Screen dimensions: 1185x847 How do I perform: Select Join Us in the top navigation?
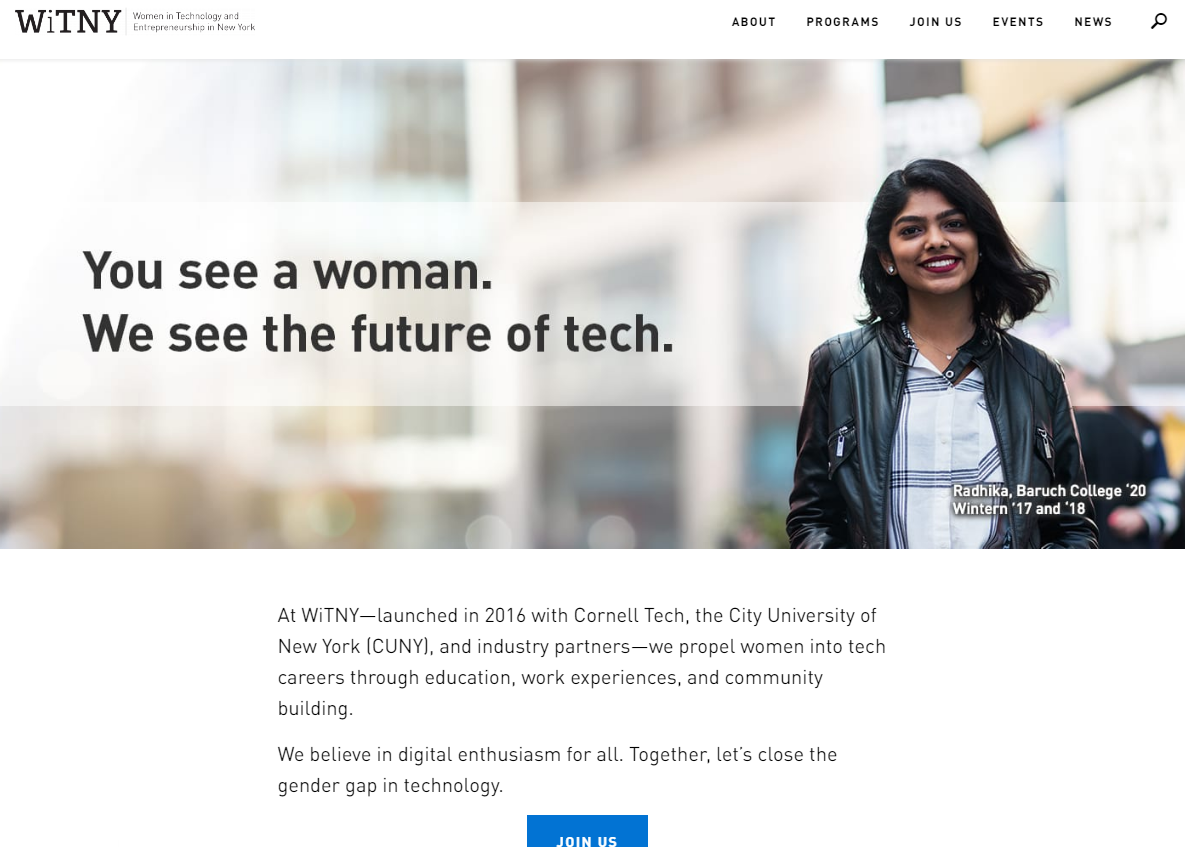tap(936, 22)
